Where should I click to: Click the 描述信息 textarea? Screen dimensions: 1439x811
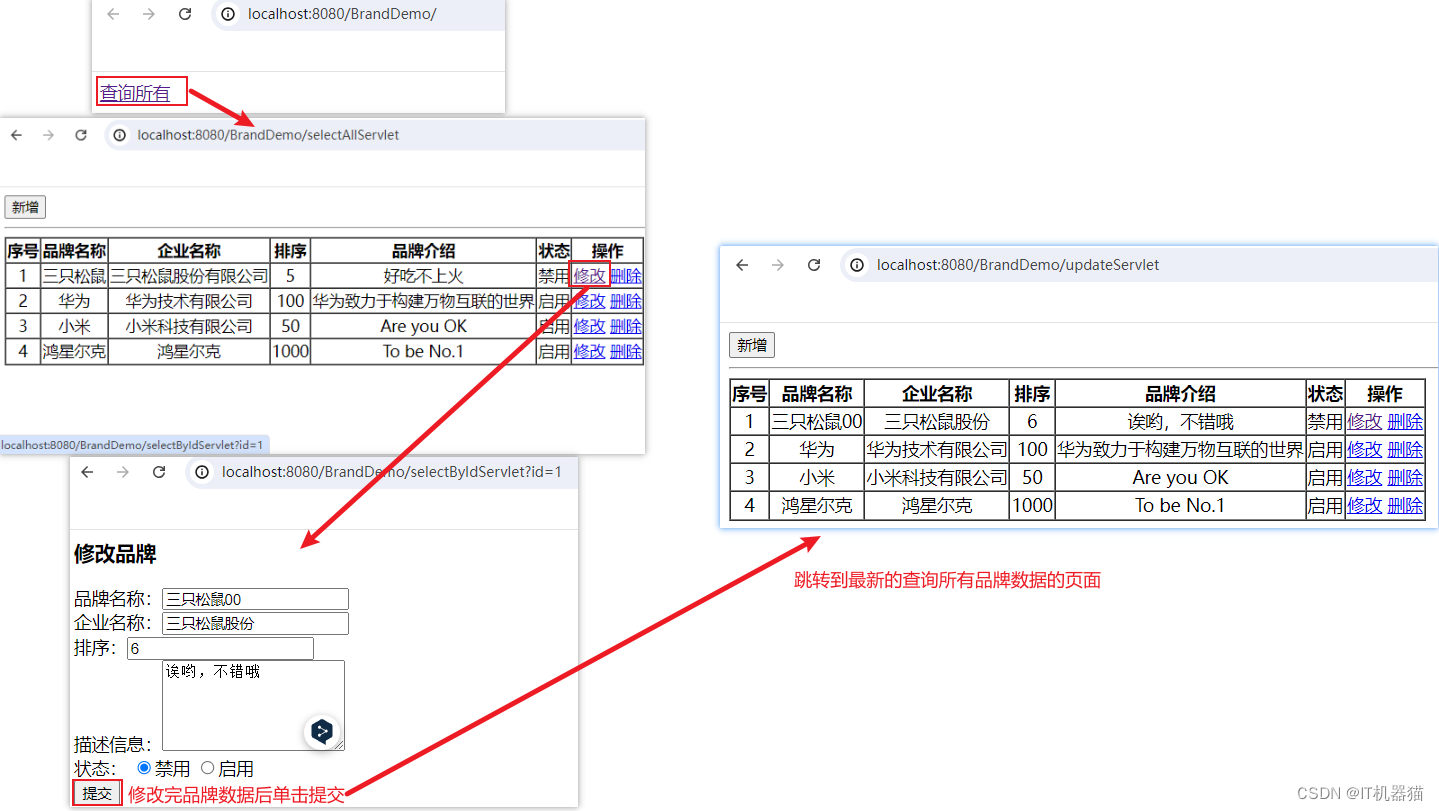click(x=253, y=705)
